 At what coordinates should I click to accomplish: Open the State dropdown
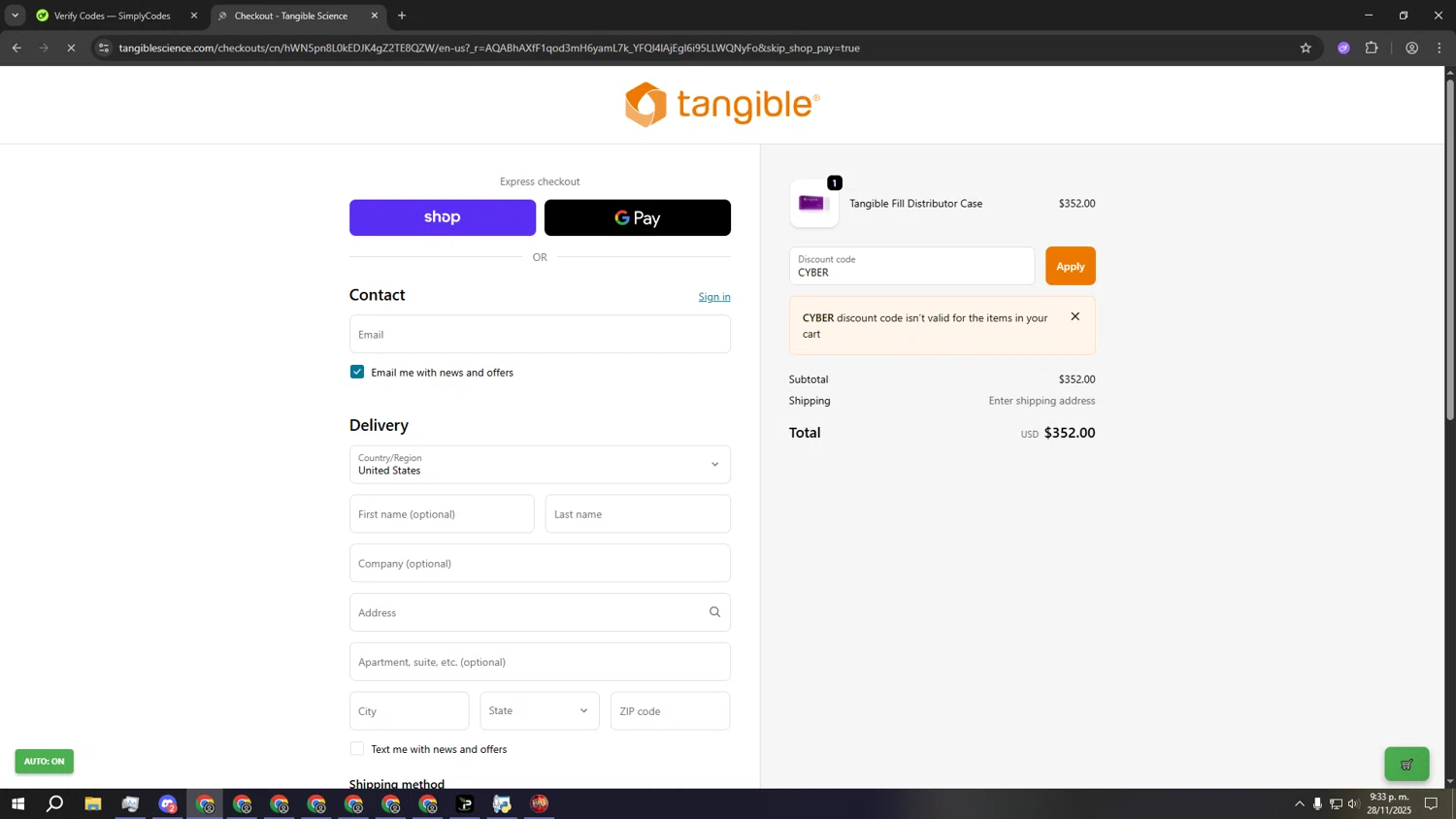pos(540,711)
